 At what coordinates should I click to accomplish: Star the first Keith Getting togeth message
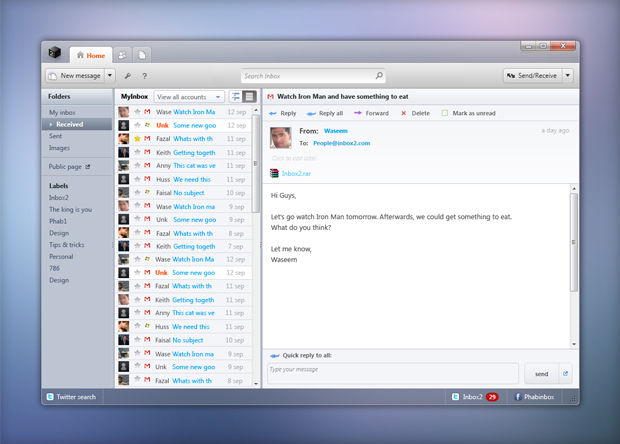(x=137, y=152)
